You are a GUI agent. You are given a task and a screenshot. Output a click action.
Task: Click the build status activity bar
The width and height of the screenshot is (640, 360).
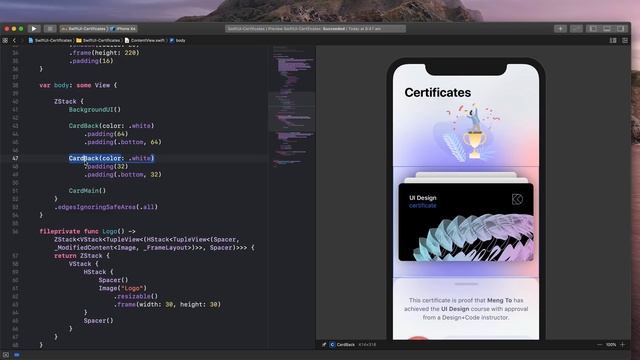click(x=316, y=29)
